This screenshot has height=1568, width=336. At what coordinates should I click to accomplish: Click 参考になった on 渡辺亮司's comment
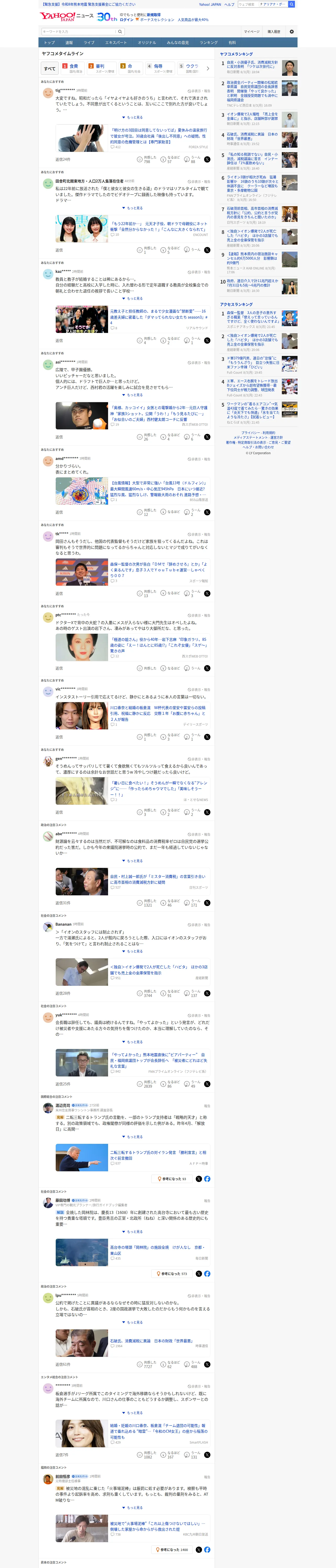[171, 1179]
